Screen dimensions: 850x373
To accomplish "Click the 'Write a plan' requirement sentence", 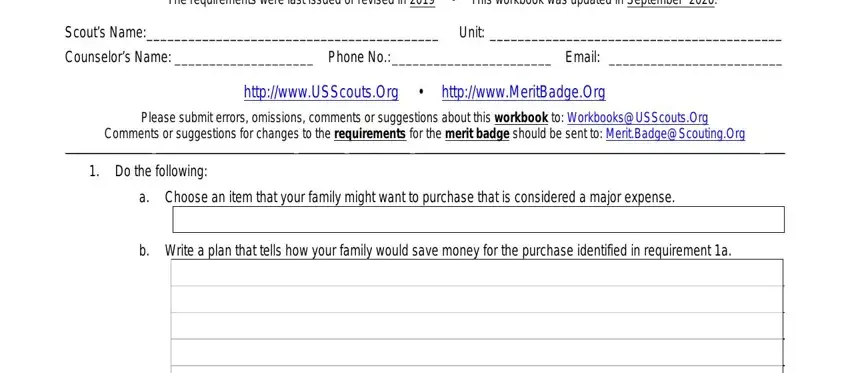I will (x=448, y=250).
